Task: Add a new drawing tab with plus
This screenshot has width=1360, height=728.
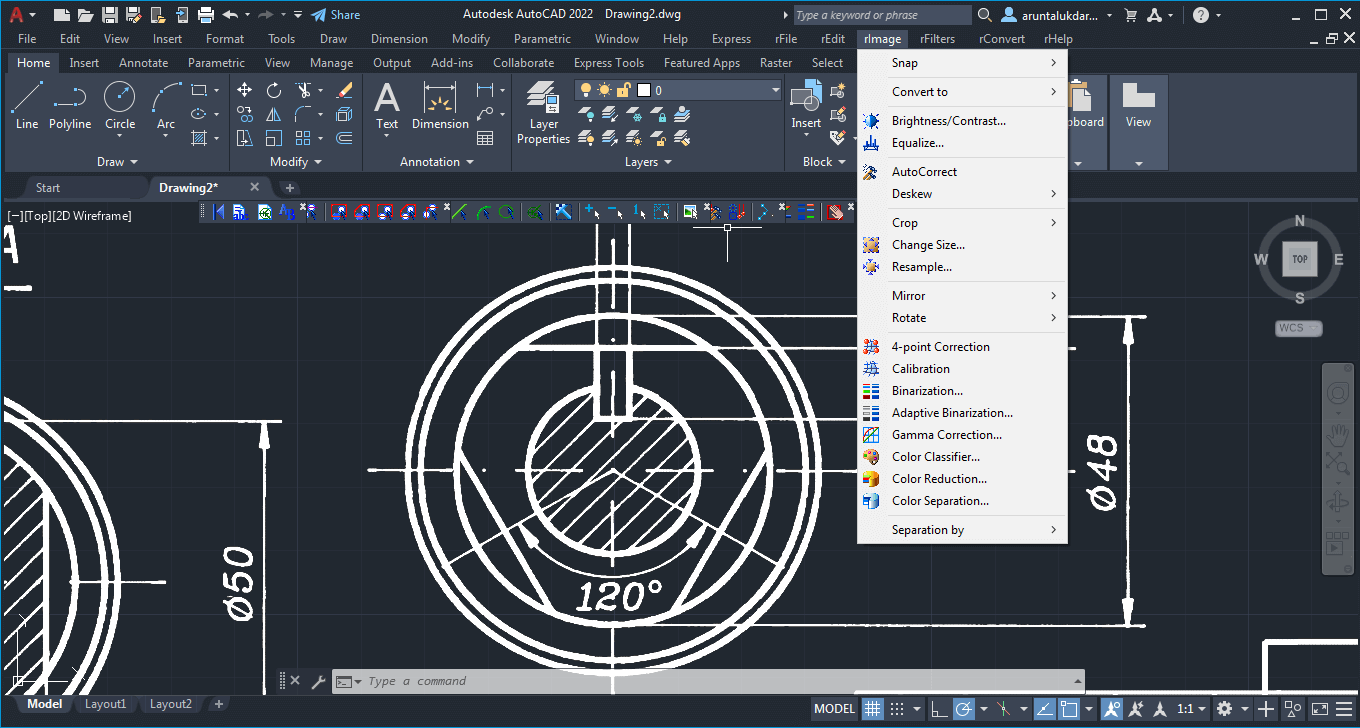Action: pyautogui.click(x=290, y=188)
